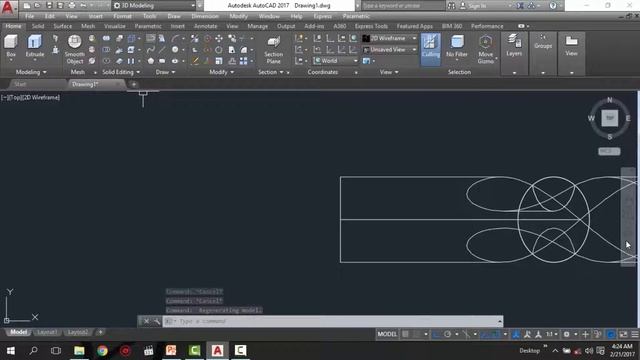The height and width of the screenshot is (360, 640).
Task: Click the Box solid tool icon
Action: [11, 42]
